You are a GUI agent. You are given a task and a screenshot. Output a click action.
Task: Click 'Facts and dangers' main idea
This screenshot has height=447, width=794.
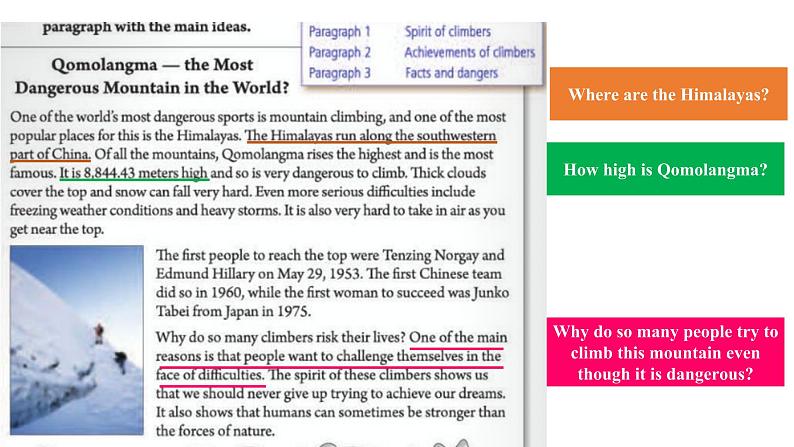(451, 73)
